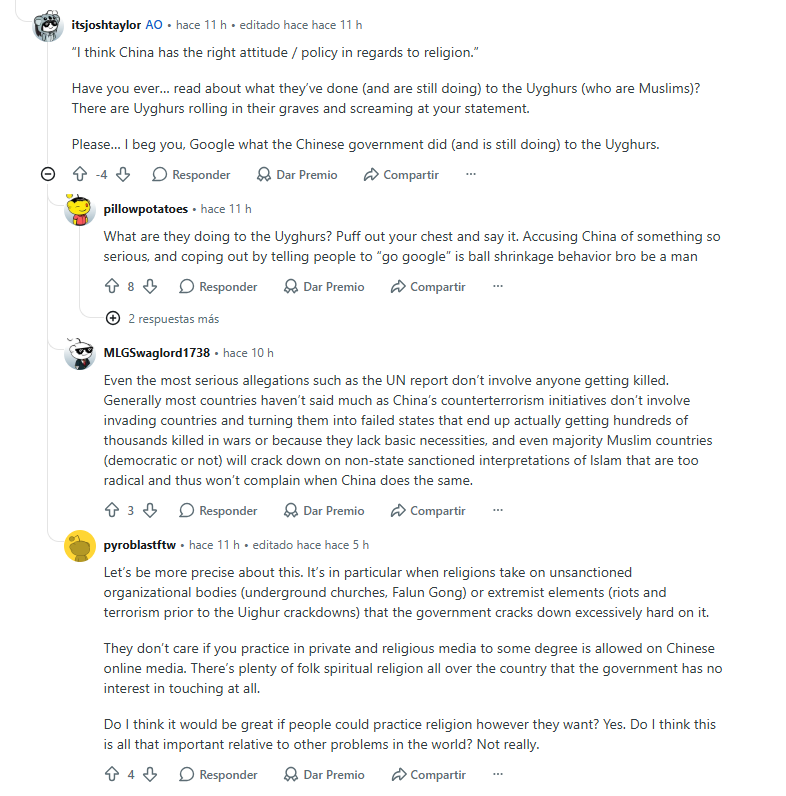Viewport: 786px width, 796px height.
Task: Give award to pillowpotatoes' comment
Action: click(x=324, y=287)
